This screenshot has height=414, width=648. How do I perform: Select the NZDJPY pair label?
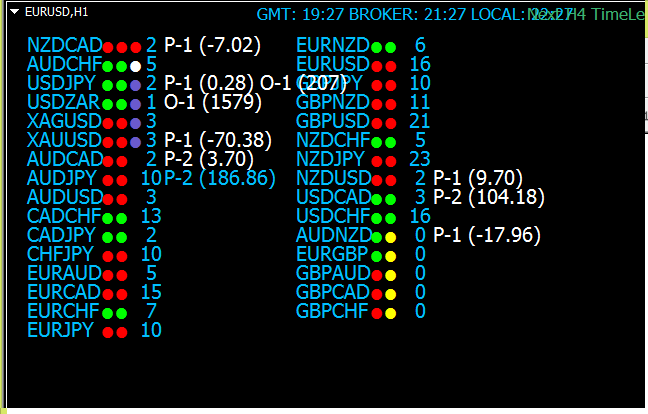[331, 159]
